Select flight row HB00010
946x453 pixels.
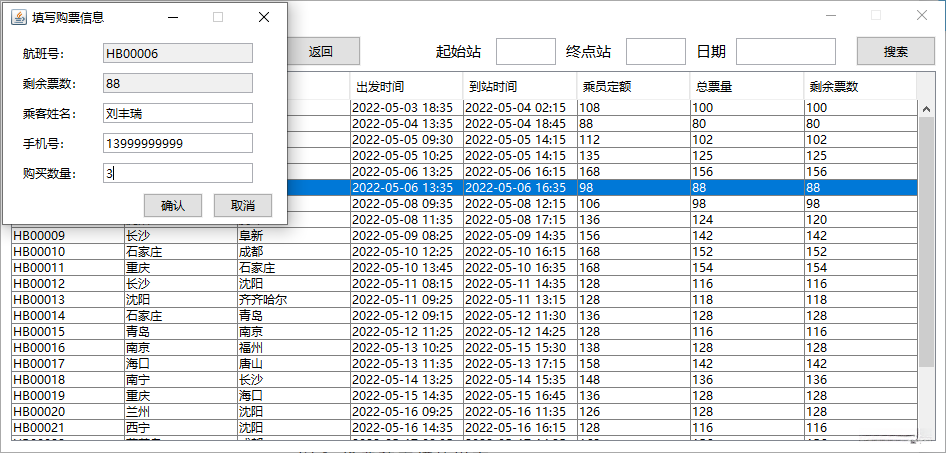pos(465,252)
